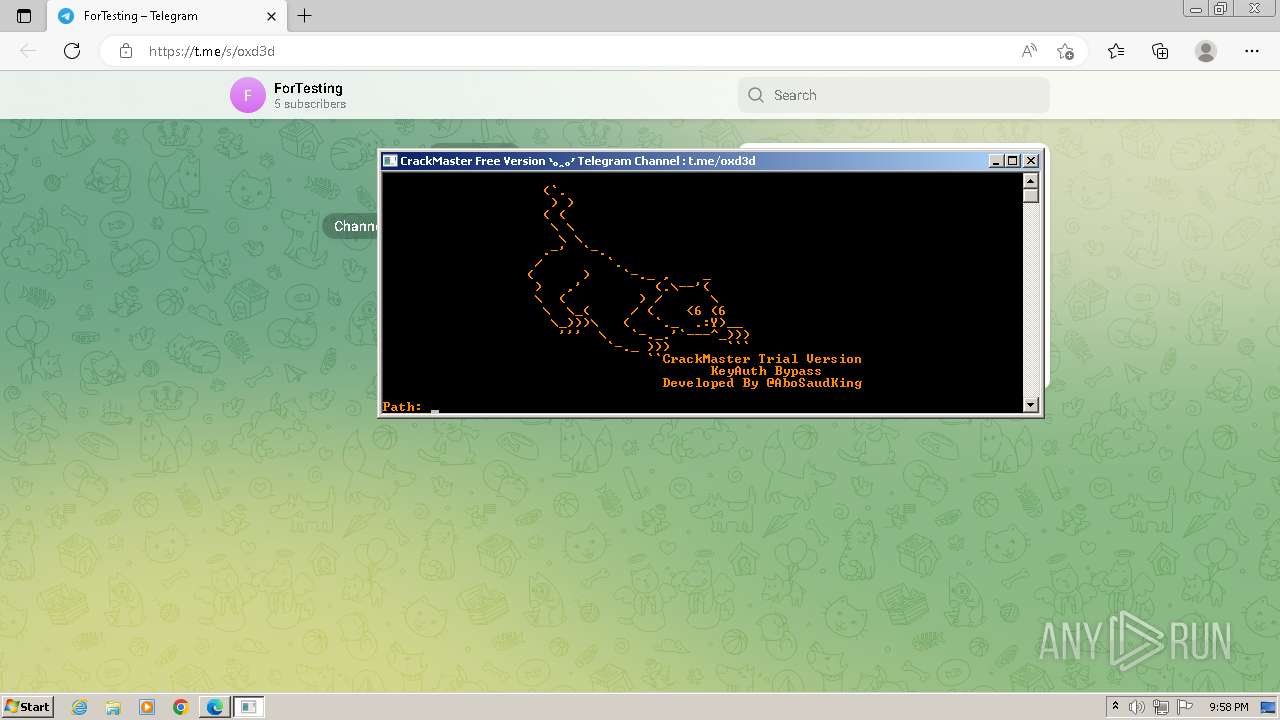Add this page to favorites
1280x720 pixels.
(1065, 51)
